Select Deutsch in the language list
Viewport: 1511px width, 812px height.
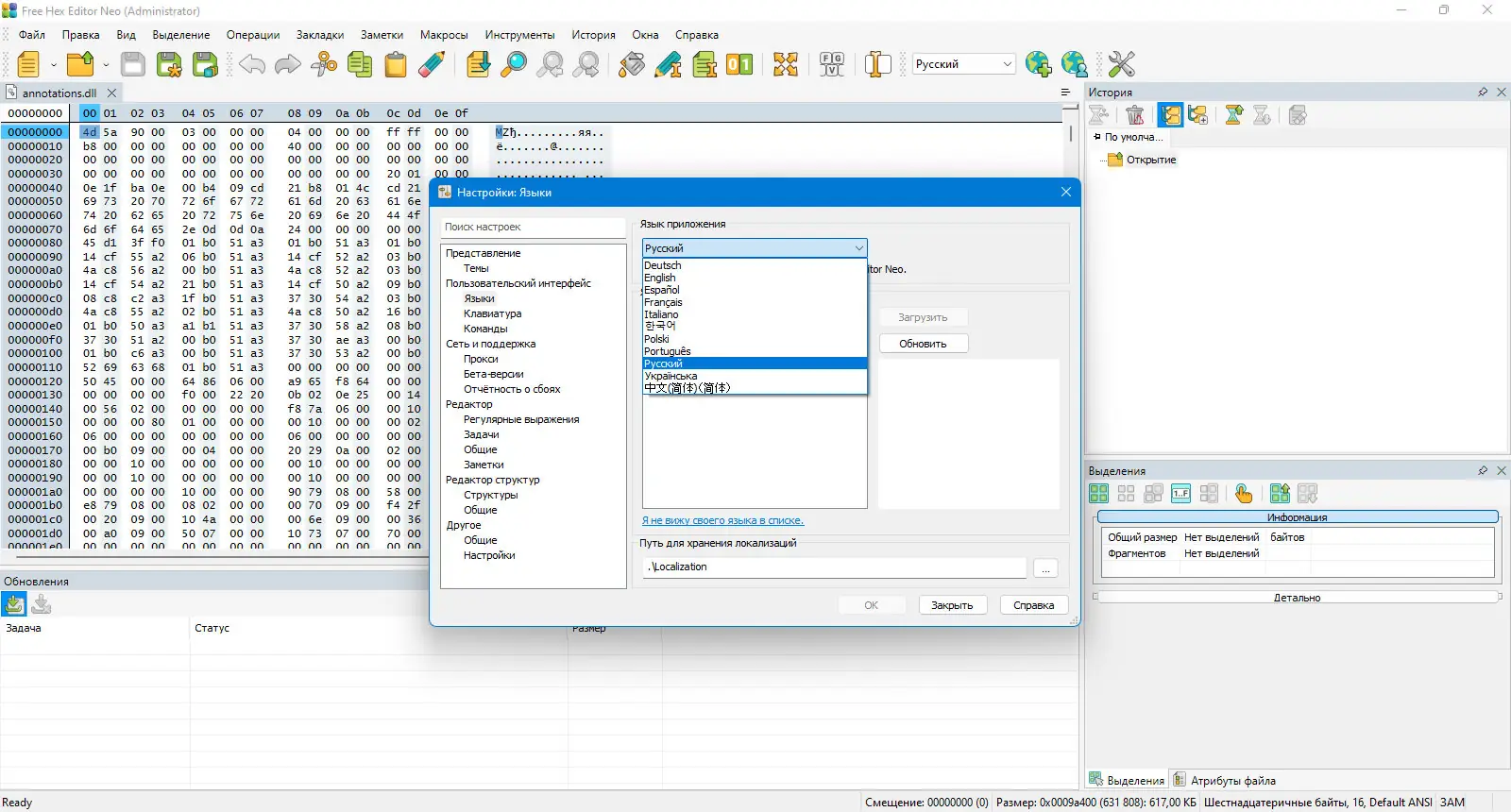[x=755, y=265]
